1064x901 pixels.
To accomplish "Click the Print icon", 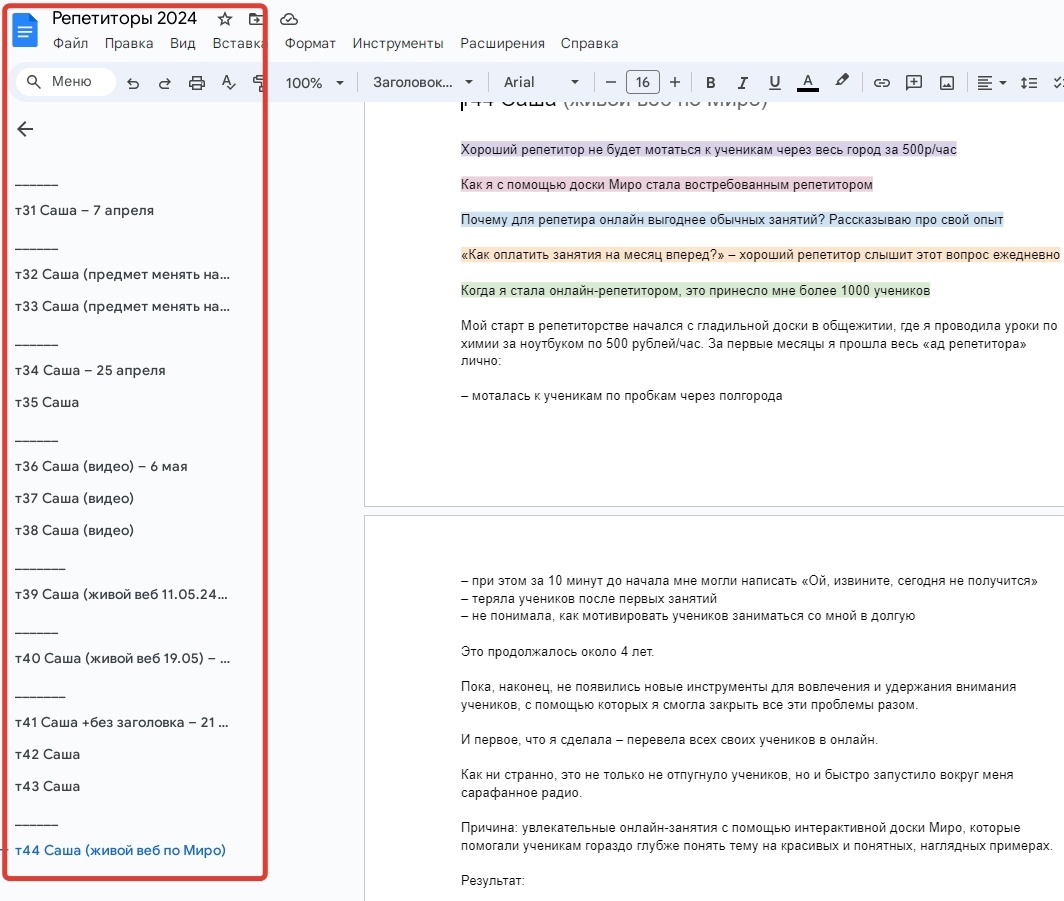I will click(x=197, y=83).
